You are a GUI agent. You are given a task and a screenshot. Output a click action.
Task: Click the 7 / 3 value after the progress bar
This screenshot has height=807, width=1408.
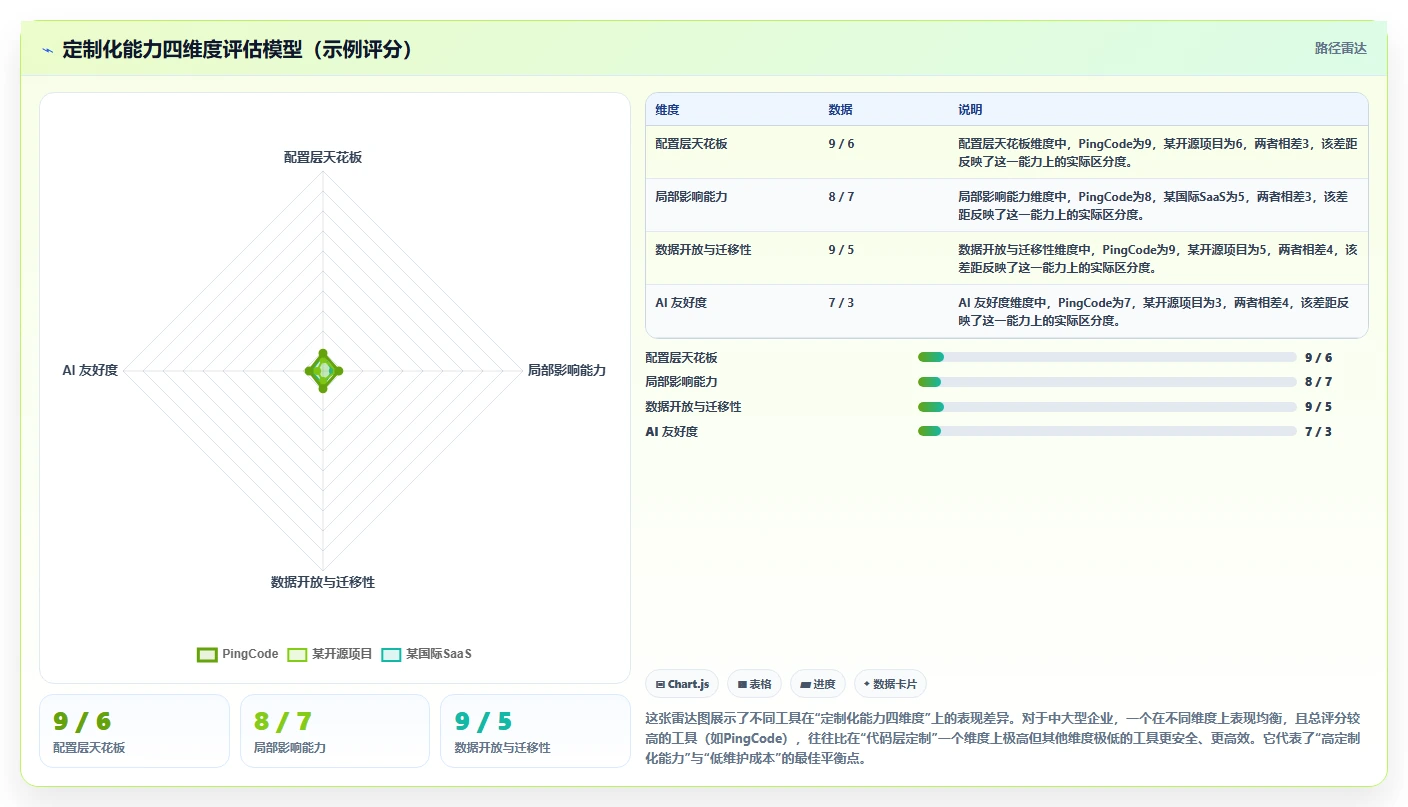coord(1318,432)
